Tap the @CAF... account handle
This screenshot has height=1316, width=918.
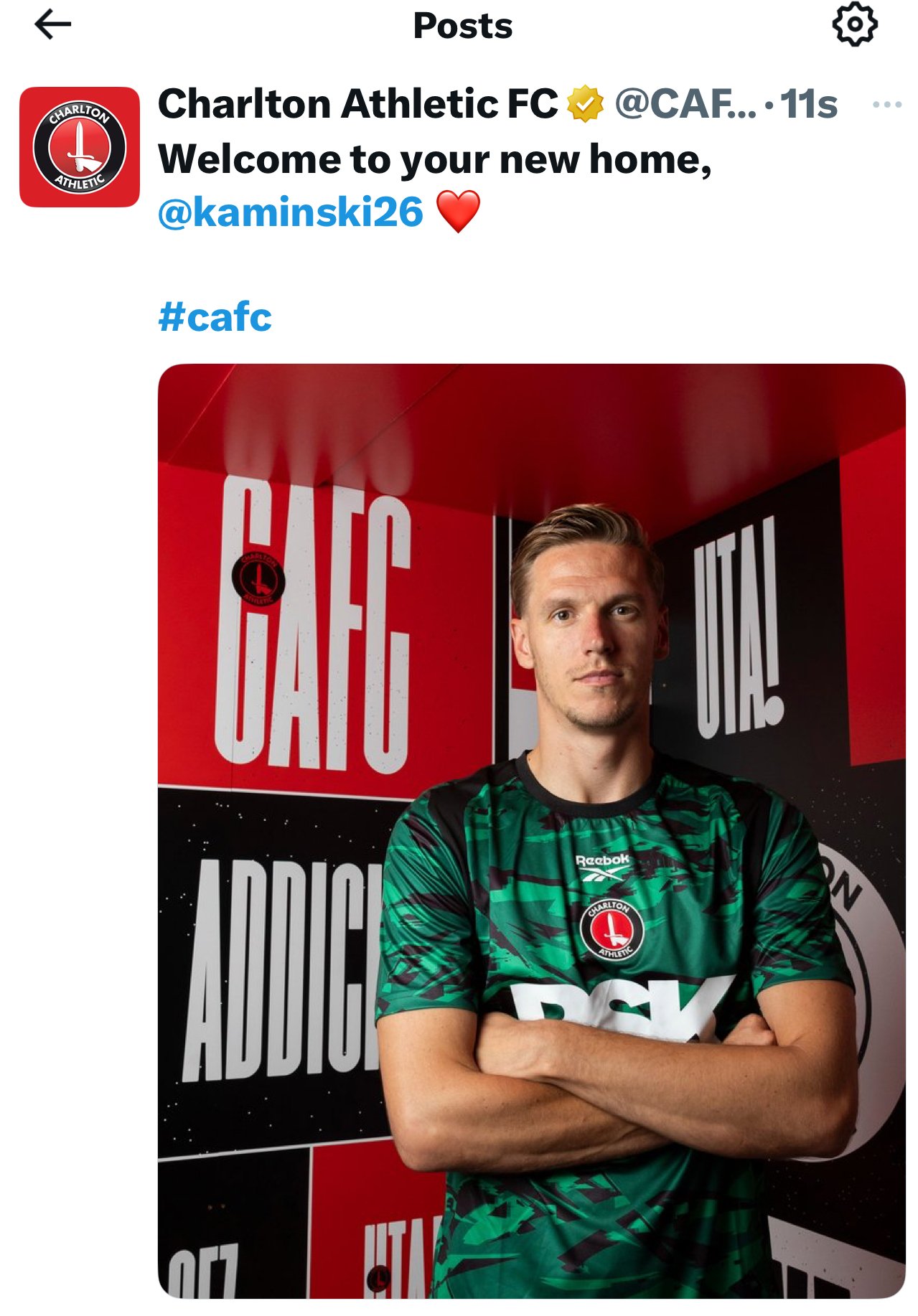[685, 105]
